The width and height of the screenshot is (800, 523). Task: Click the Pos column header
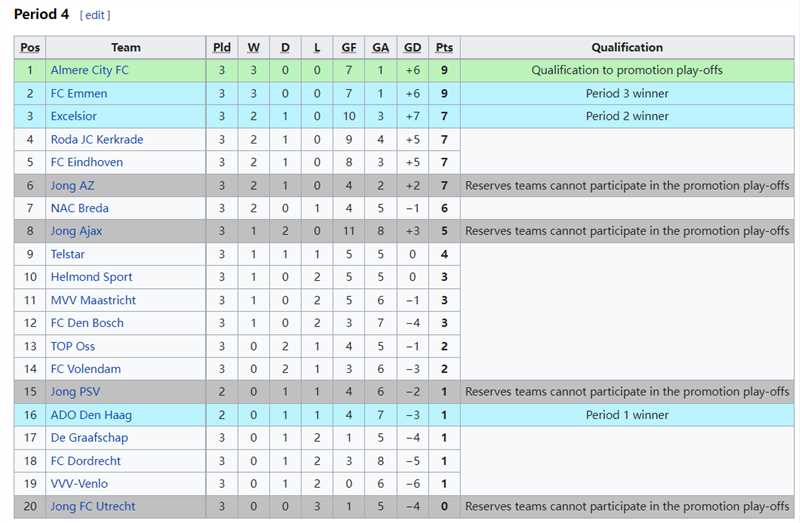[x=30, y=47]
